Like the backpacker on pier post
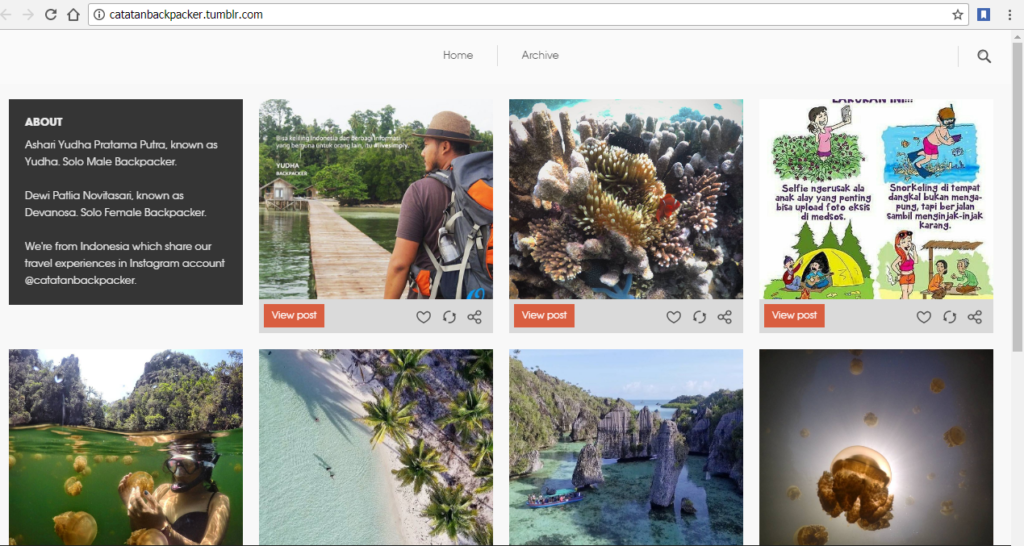 click(x=423, y=317)
